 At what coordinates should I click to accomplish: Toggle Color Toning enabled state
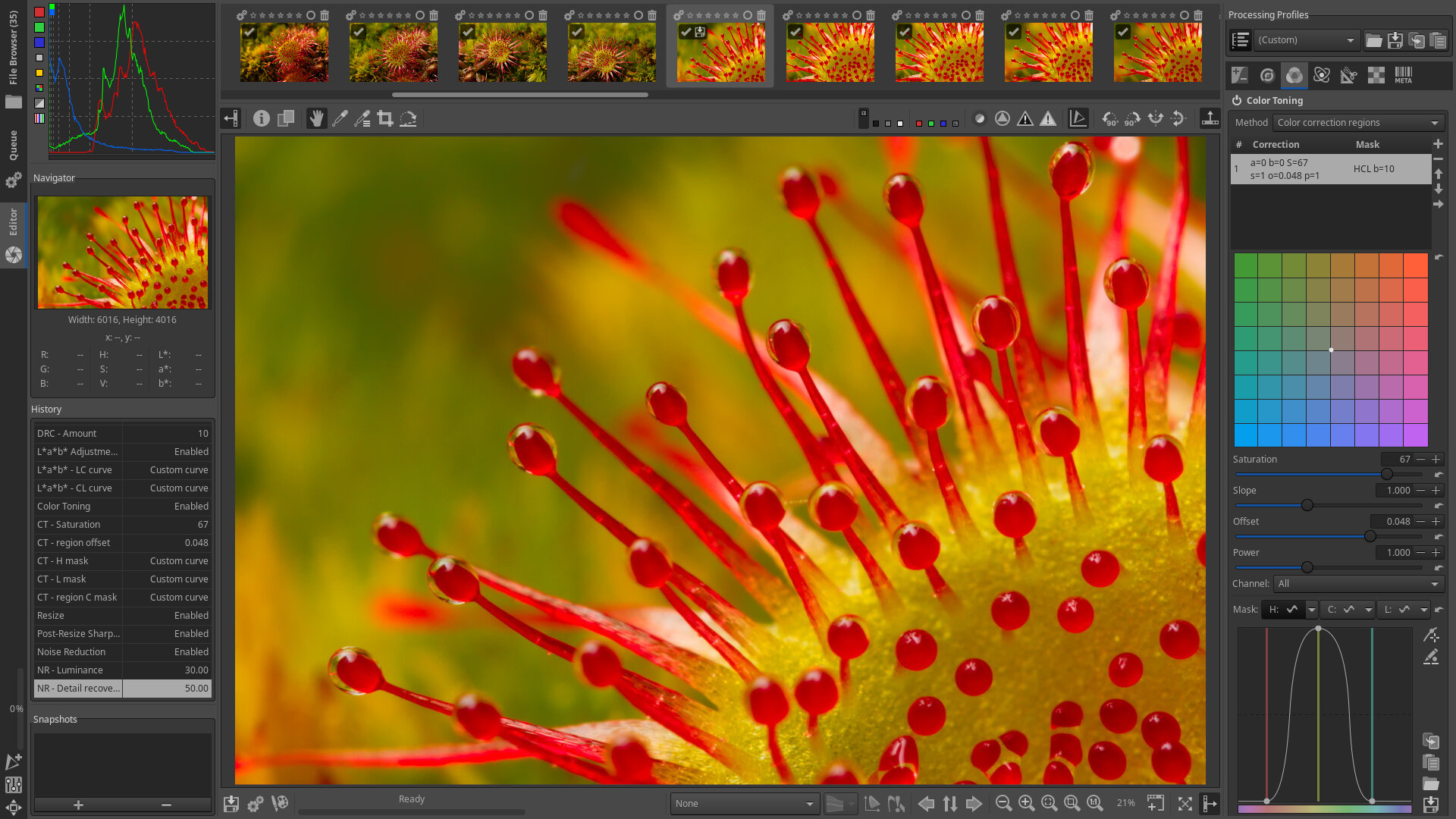pyautogui.click(x=1238, y=100)
